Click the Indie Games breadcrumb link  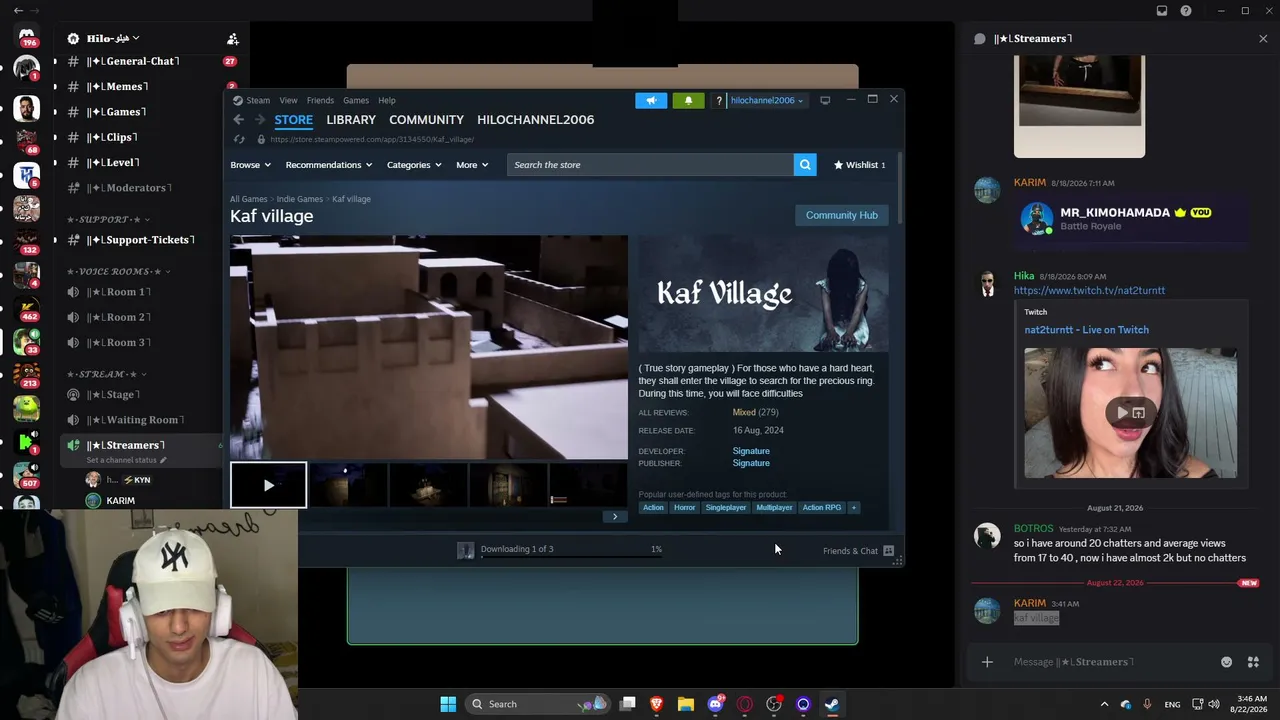[x=299, y=199]
